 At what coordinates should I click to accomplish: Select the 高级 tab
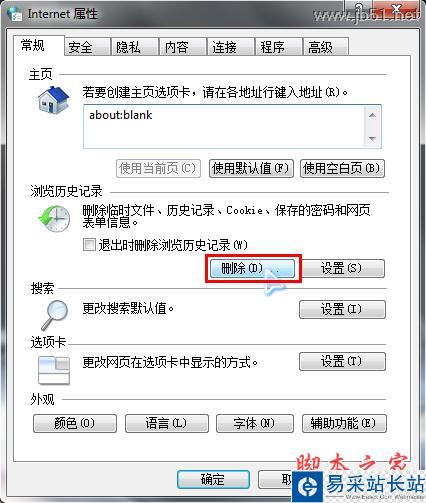tap(326, 47)
